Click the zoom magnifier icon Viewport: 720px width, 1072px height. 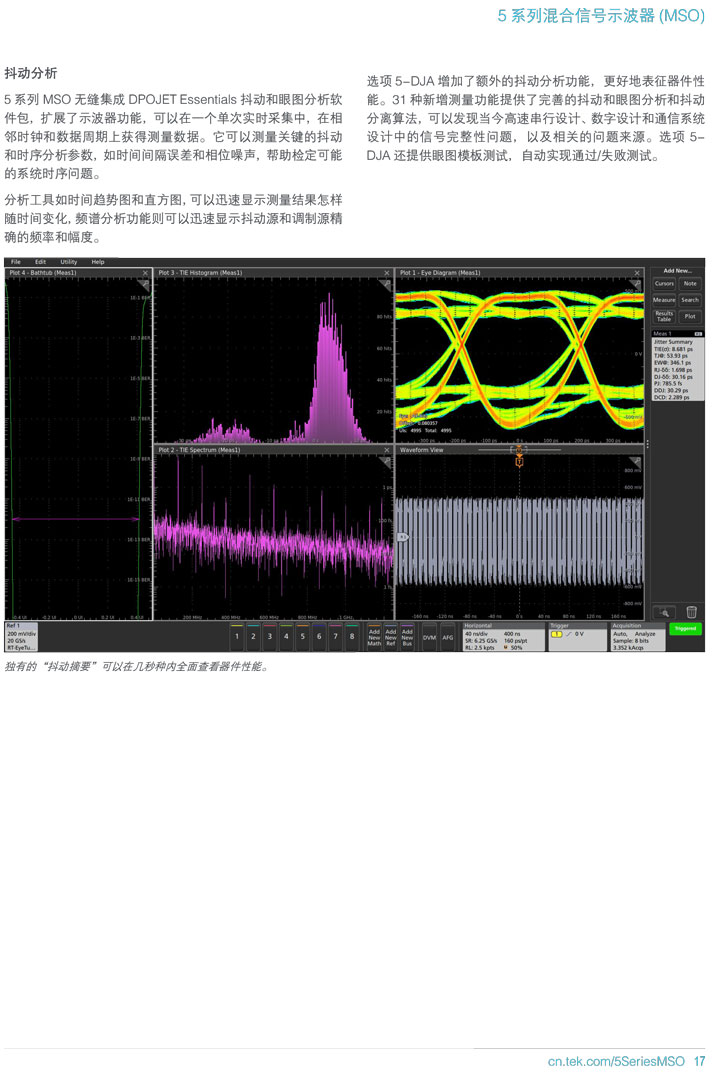pos(664,612)
